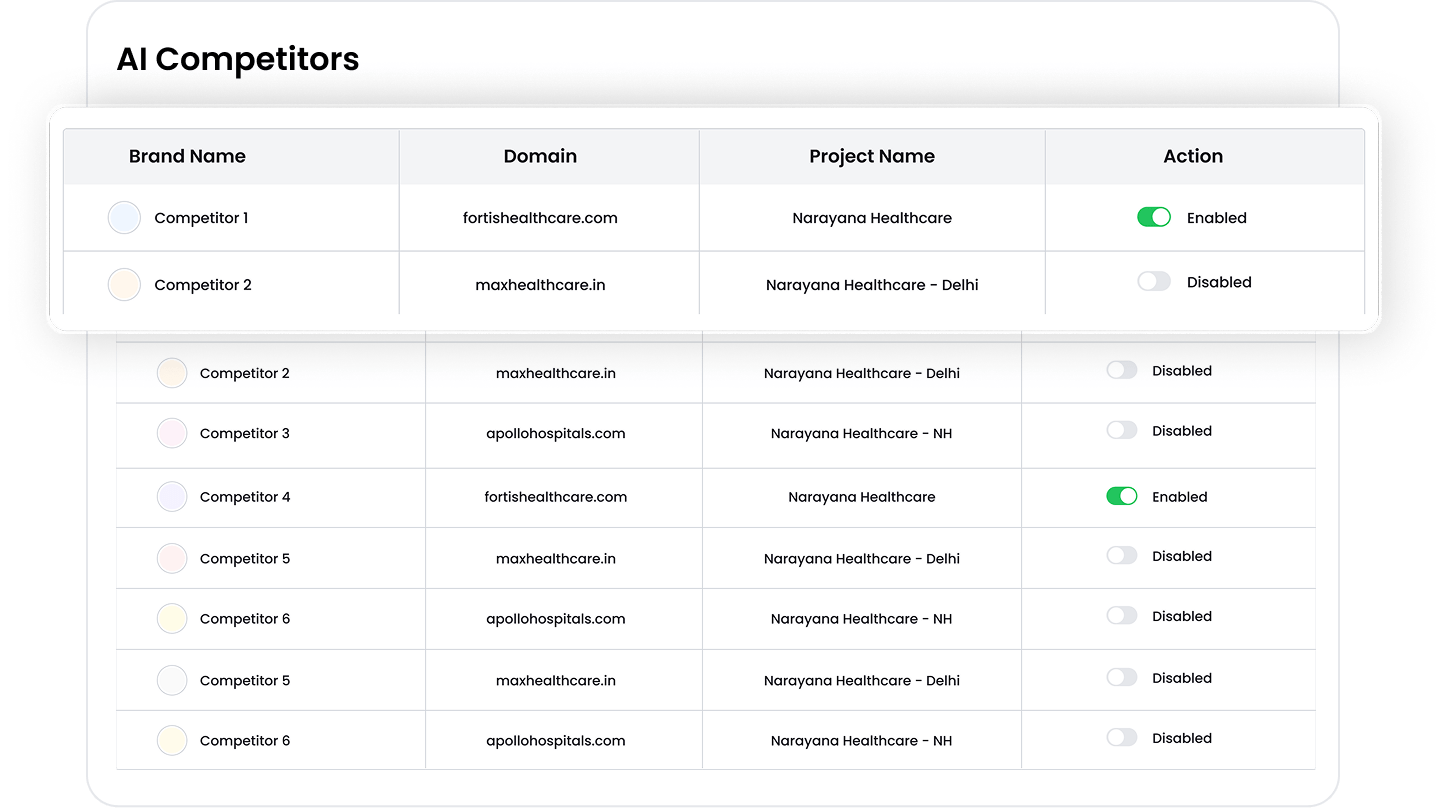Click the Action column header
This screenshot has width=1444, height=808.
tap(1192, 156)
